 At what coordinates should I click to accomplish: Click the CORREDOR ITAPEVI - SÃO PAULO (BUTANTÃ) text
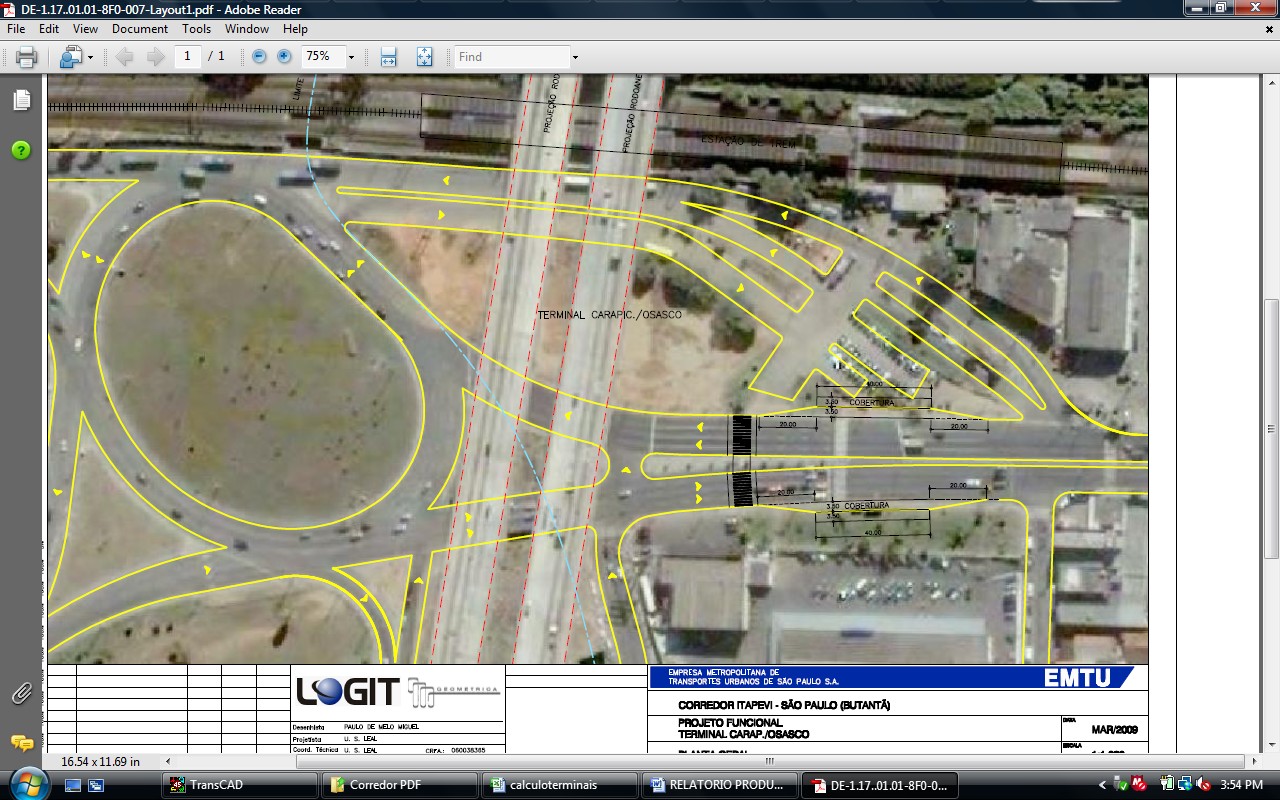784,705
